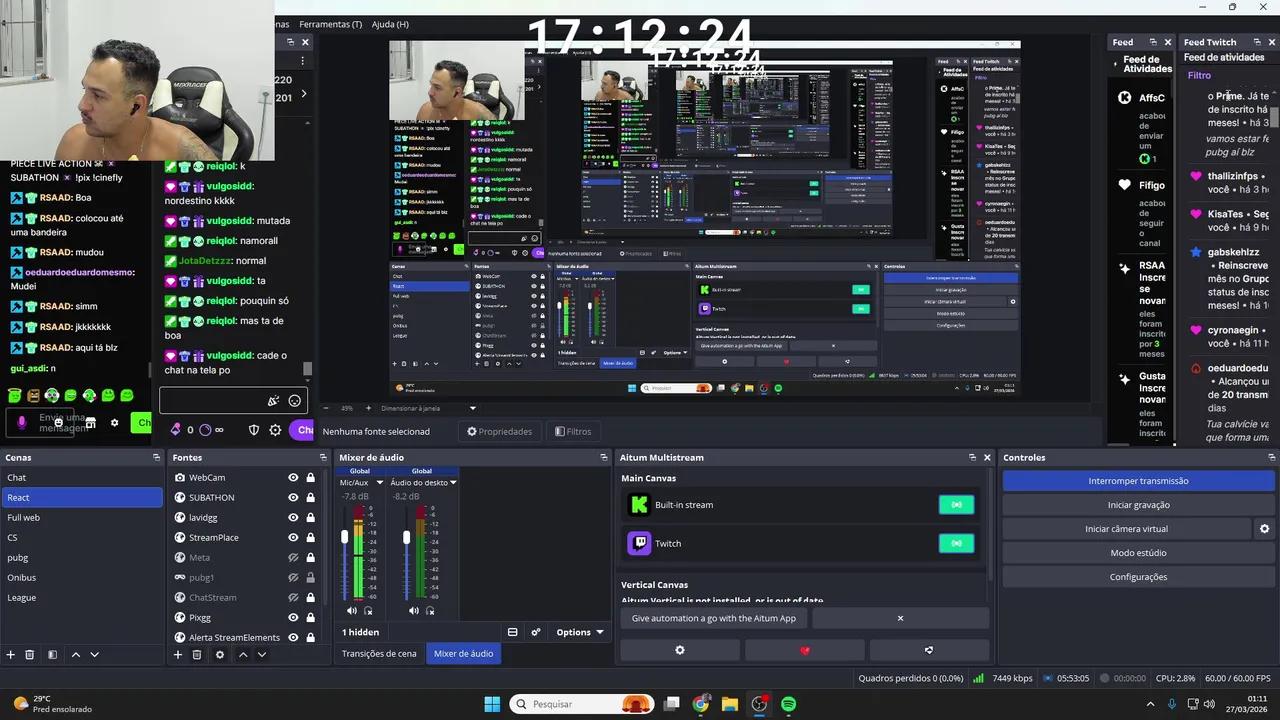The height and width of the screenshot is (720, 1280).
Task: Click Filtro link in Feed Twitch panel
Action: (1199, 75)
